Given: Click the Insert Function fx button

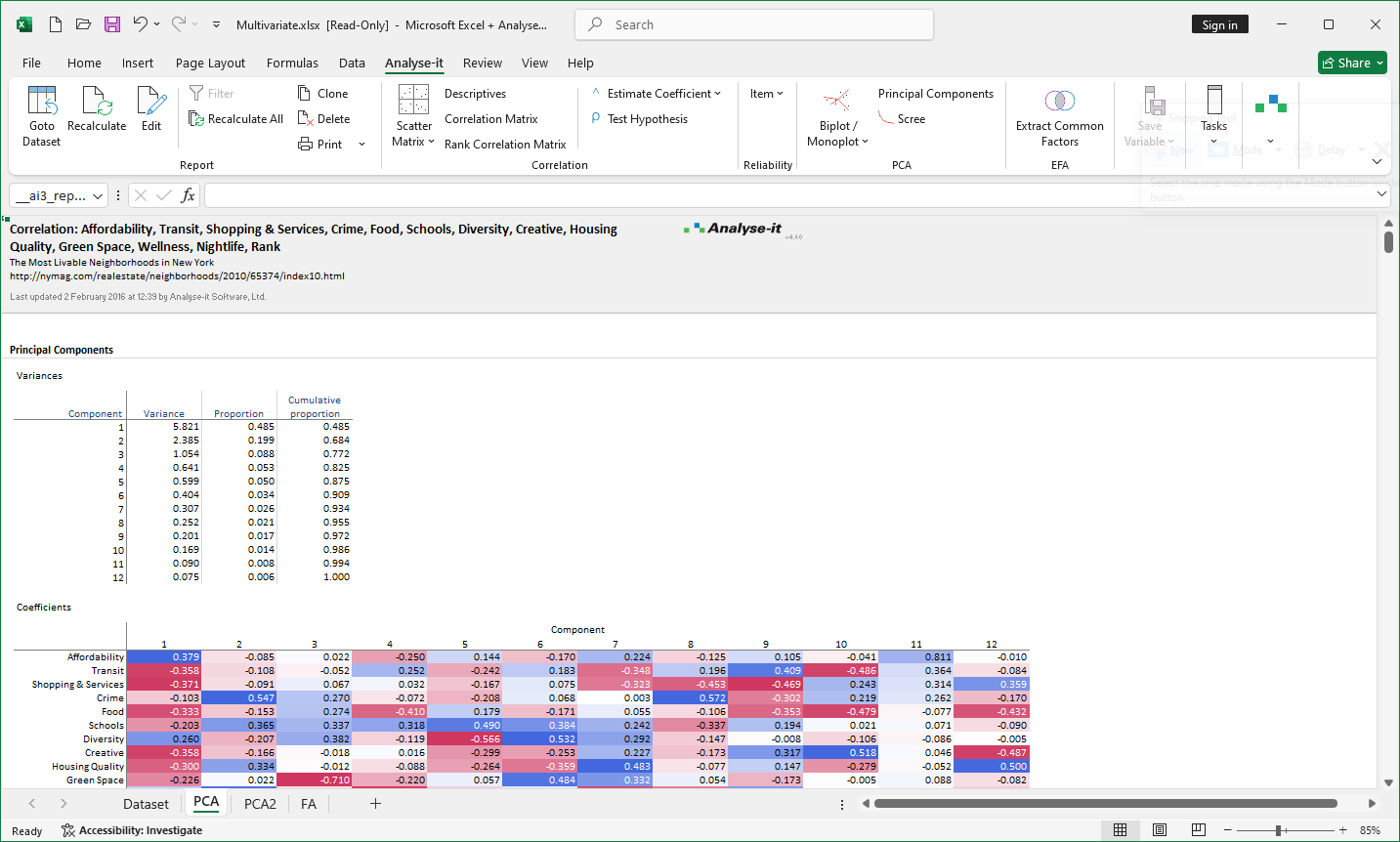Looking at the screenshot, I should tap(188, 195).
